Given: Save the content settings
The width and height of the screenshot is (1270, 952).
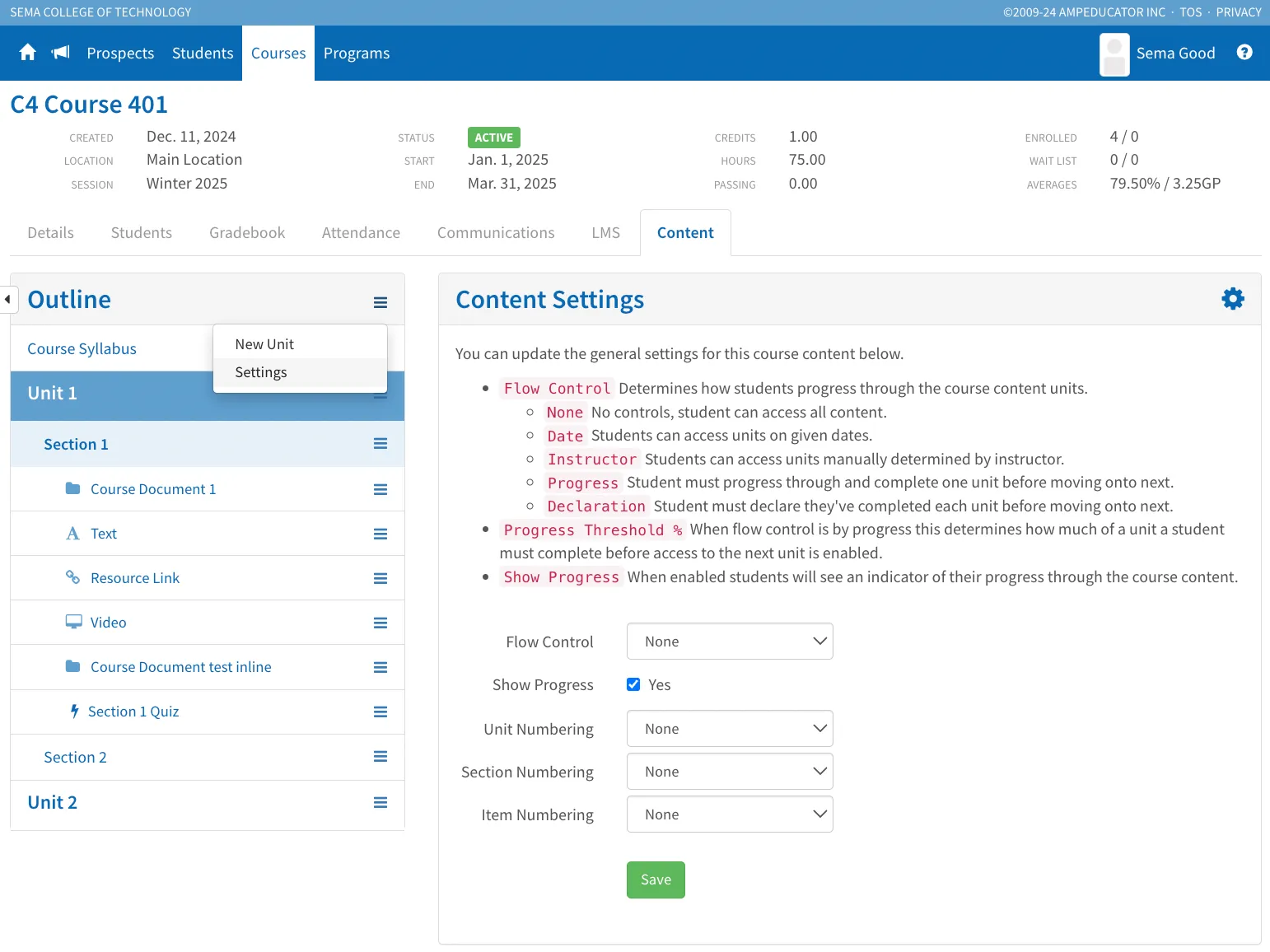Looking at the screenshot, I should 656,880.
